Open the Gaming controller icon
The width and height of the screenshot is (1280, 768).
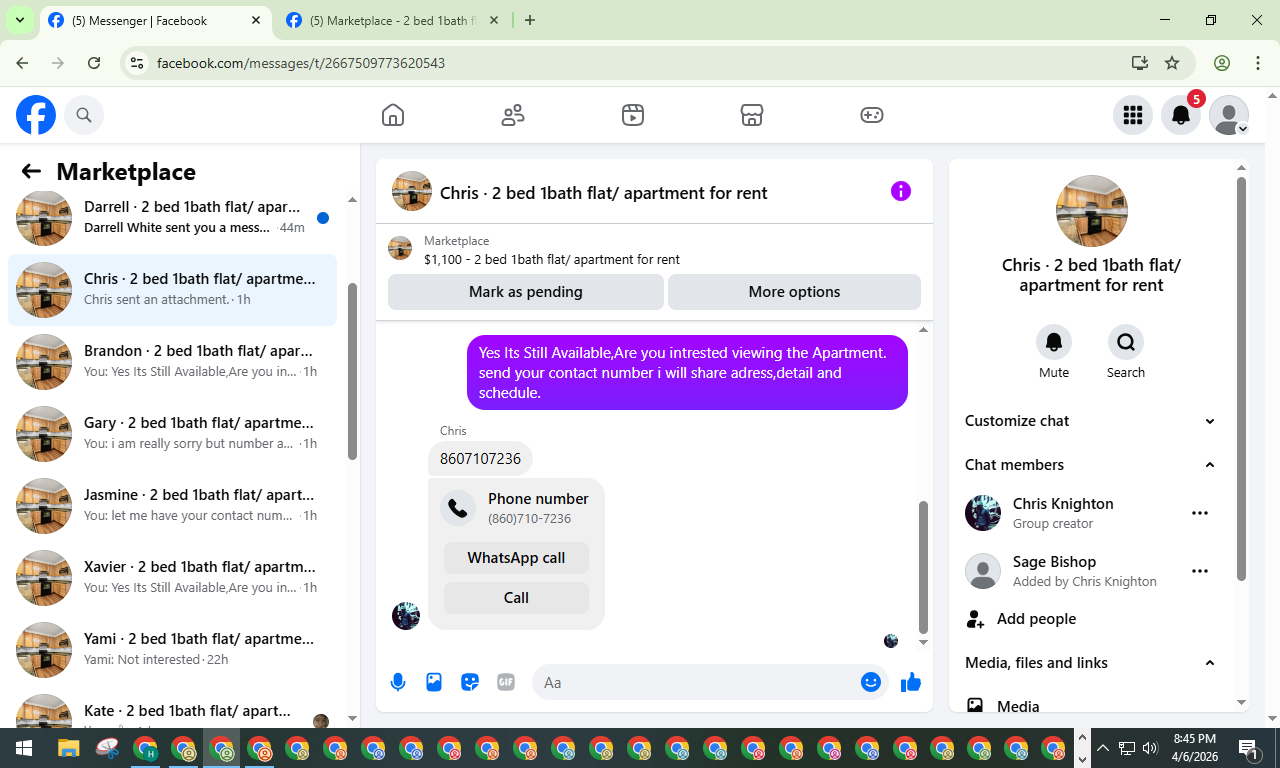click(872, 115)
